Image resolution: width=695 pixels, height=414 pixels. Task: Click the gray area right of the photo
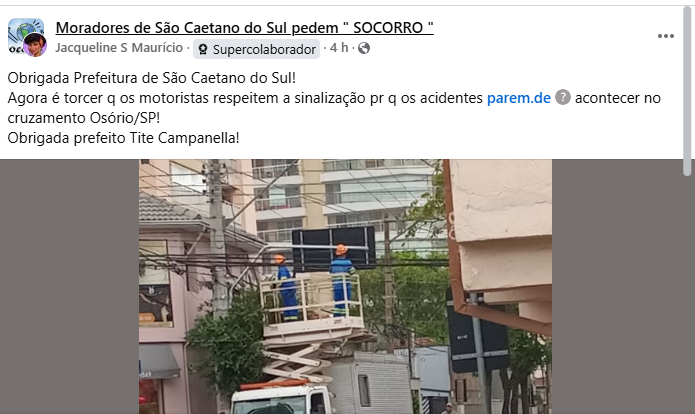click(617, 286)
